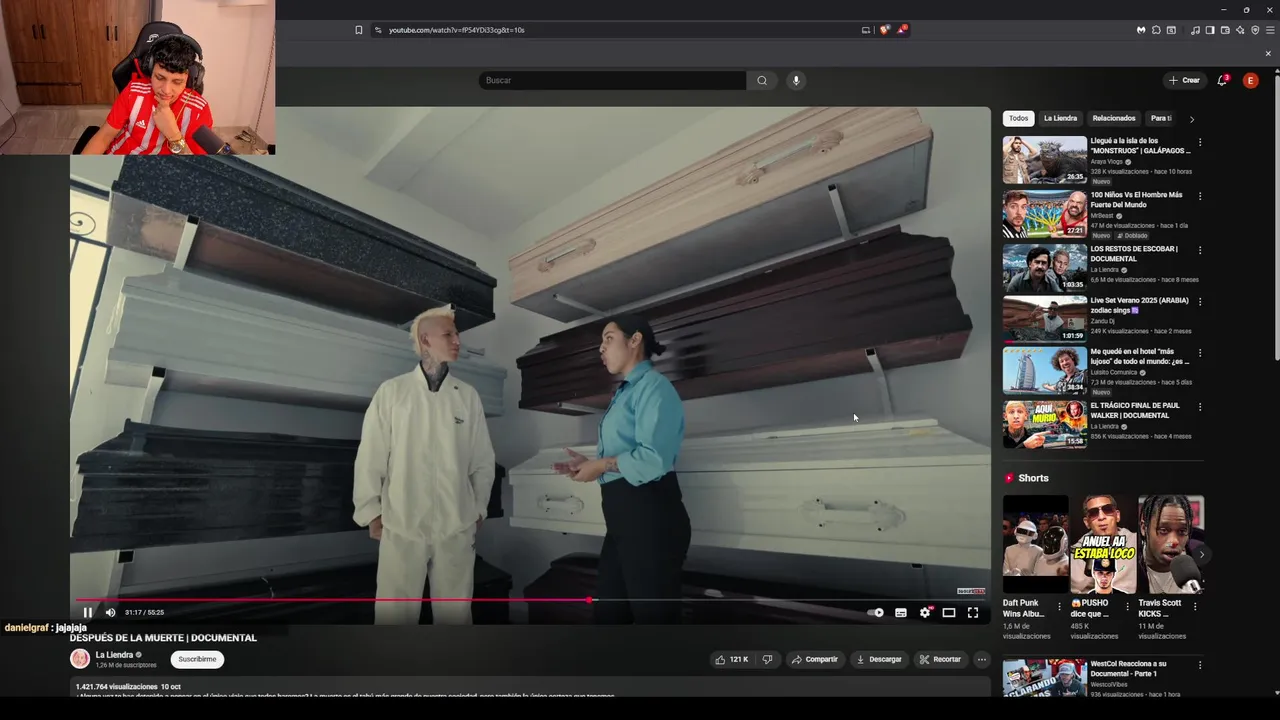1280x720 pixels.
Task: Open 'LOS RESTOS DE ESCOBAR' video title
Action: pyautogui.click(x=1134, y=254)
